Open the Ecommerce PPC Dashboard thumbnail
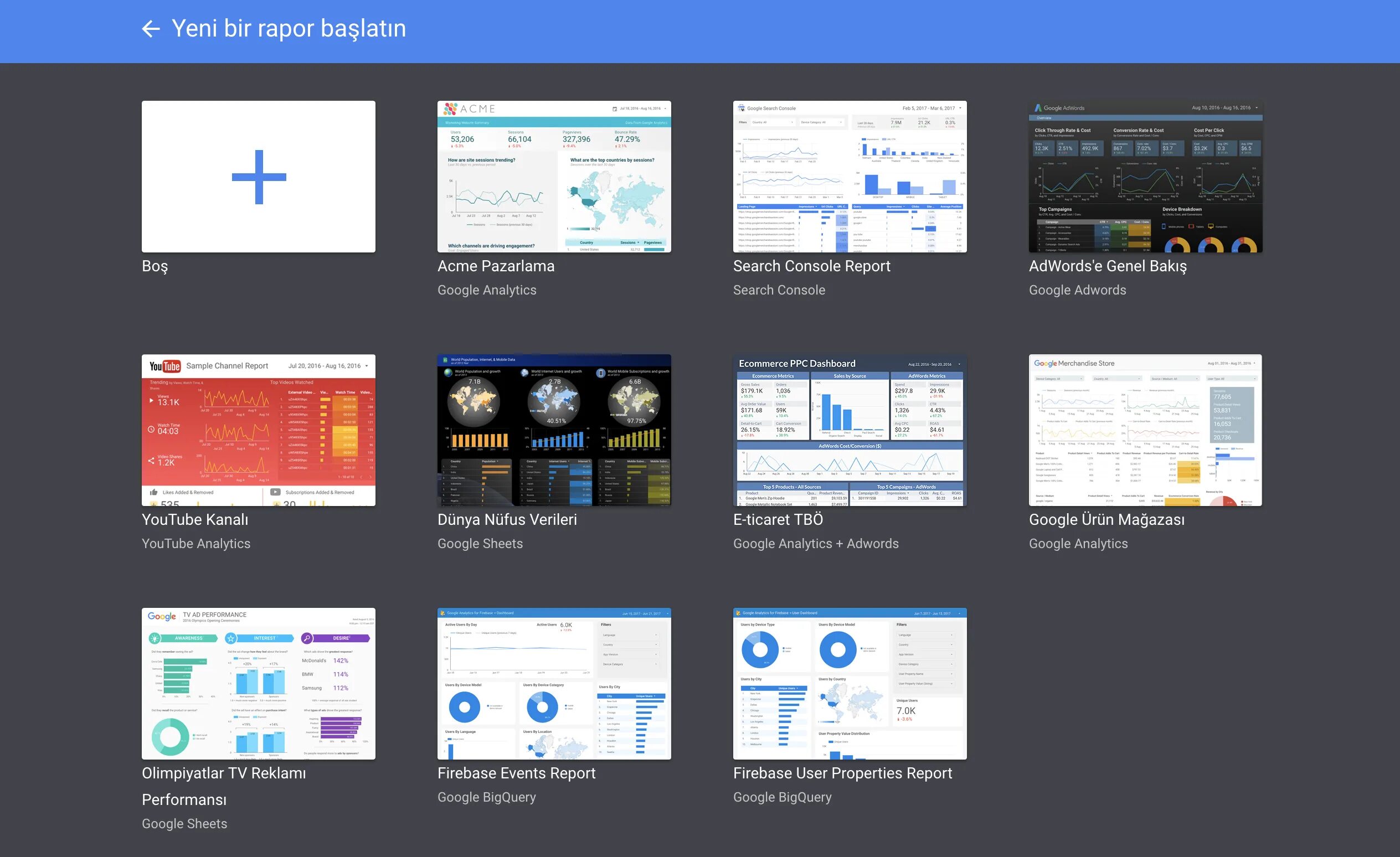This screenshot has width=1400, height=857. [x=850, y=430]
